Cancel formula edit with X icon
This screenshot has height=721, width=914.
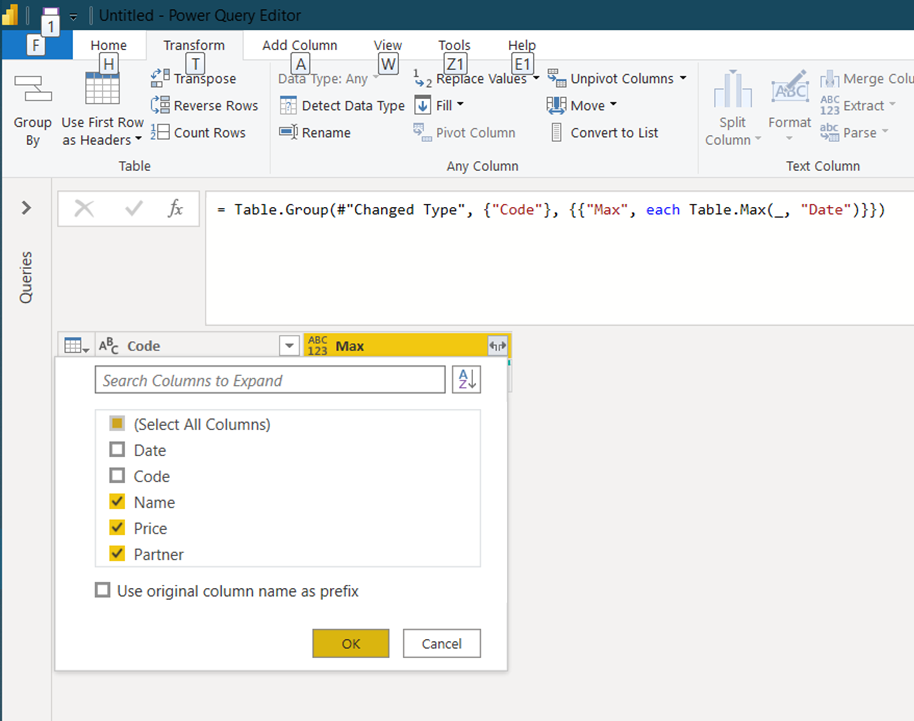pos(85,208)
